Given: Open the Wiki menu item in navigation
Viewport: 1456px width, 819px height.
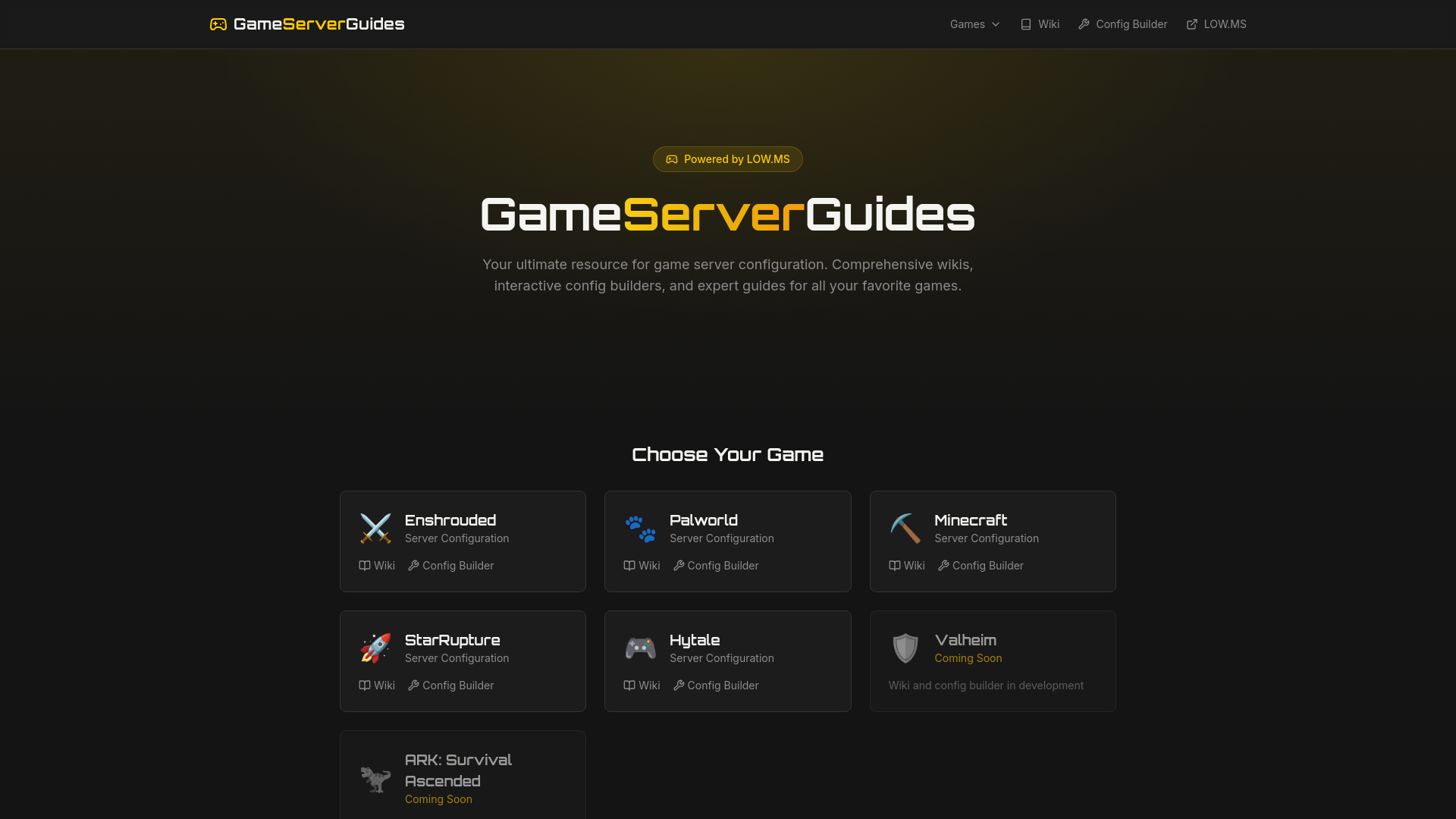Looking at the screenshot, I should 1040,24.
